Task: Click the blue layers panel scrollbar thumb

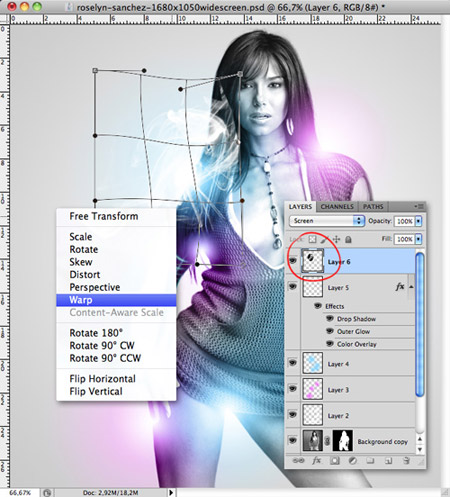Action: pos(420,325)
